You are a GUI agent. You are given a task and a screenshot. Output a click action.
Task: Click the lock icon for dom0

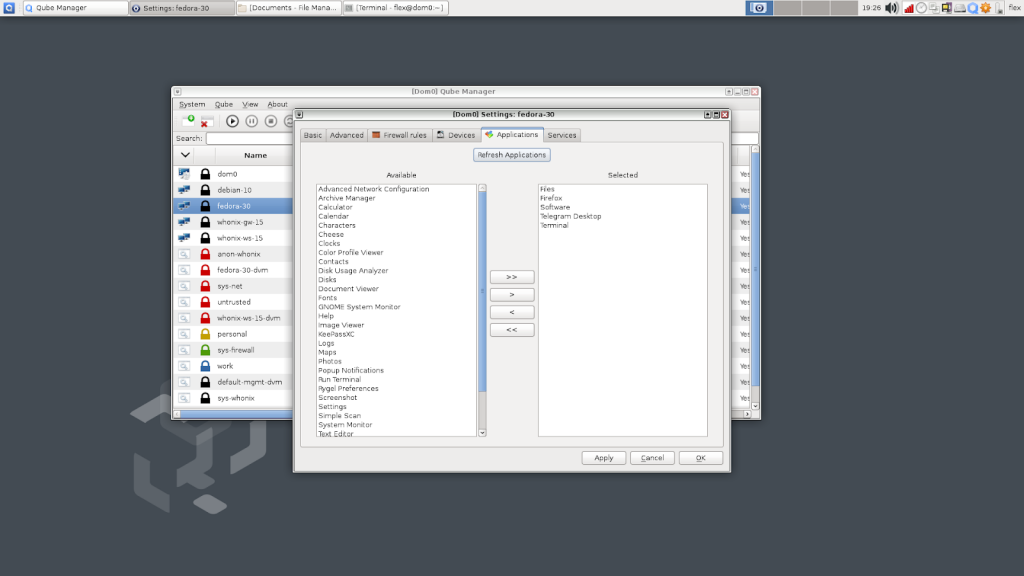click(205, 174)
